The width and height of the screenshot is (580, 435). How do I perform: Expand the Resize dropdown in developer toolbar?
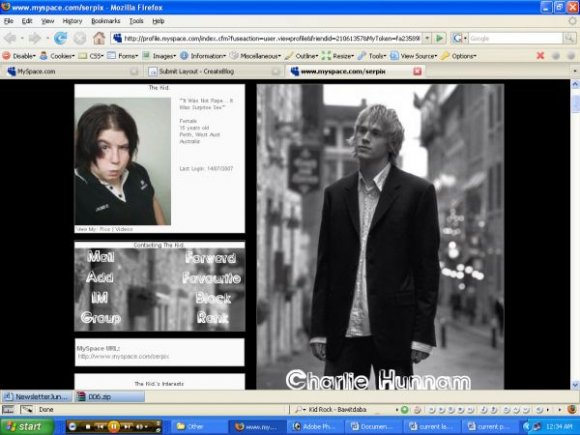[x=338, y=56]
